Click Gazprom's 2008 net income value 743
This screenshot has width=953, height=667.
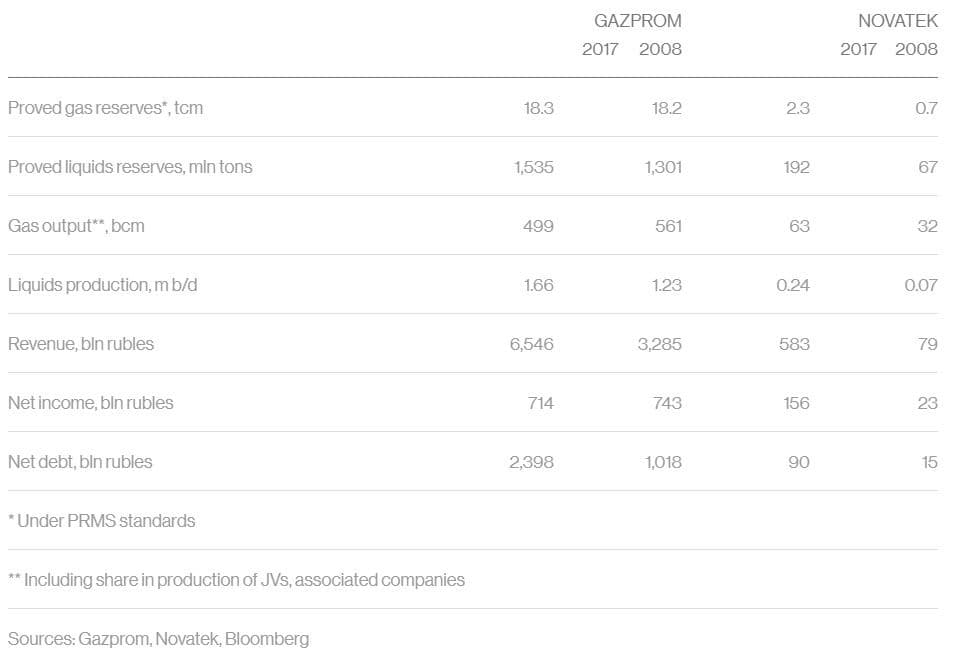click(666, 403)
